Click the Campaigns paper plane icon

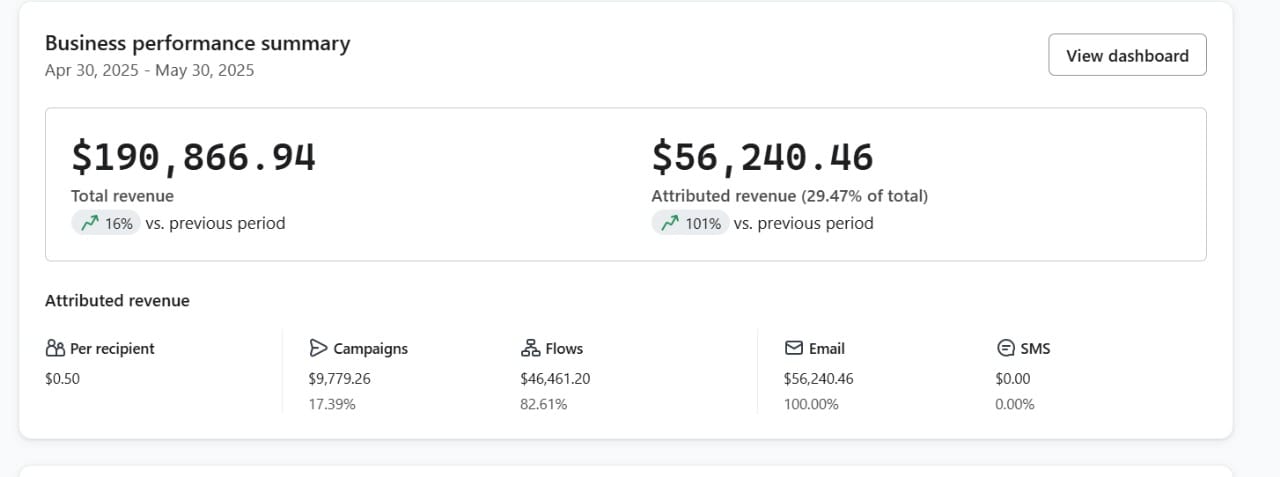(x=318, y=348)
